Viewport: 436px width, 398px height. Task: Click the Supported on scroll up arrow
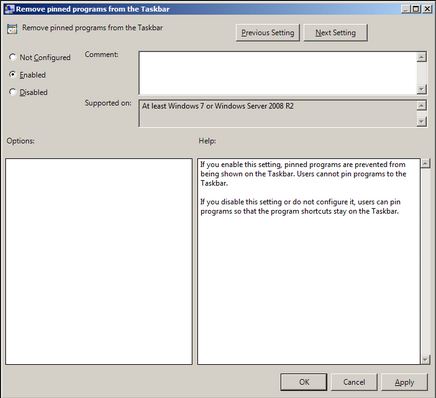tap(422, 106)
